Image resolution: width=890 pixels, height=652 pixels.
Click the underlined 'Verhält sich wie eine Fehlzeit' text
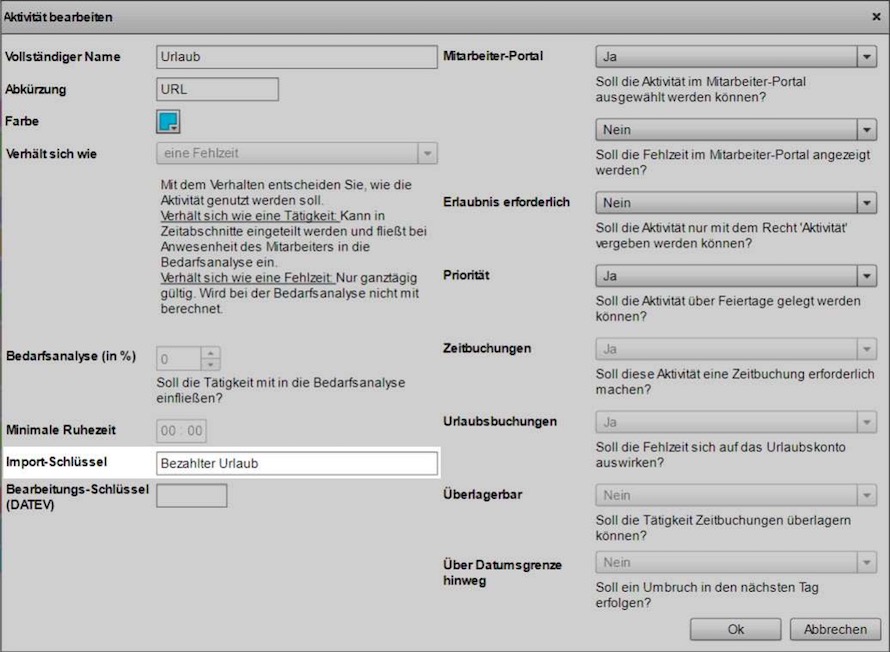(247, 278)
